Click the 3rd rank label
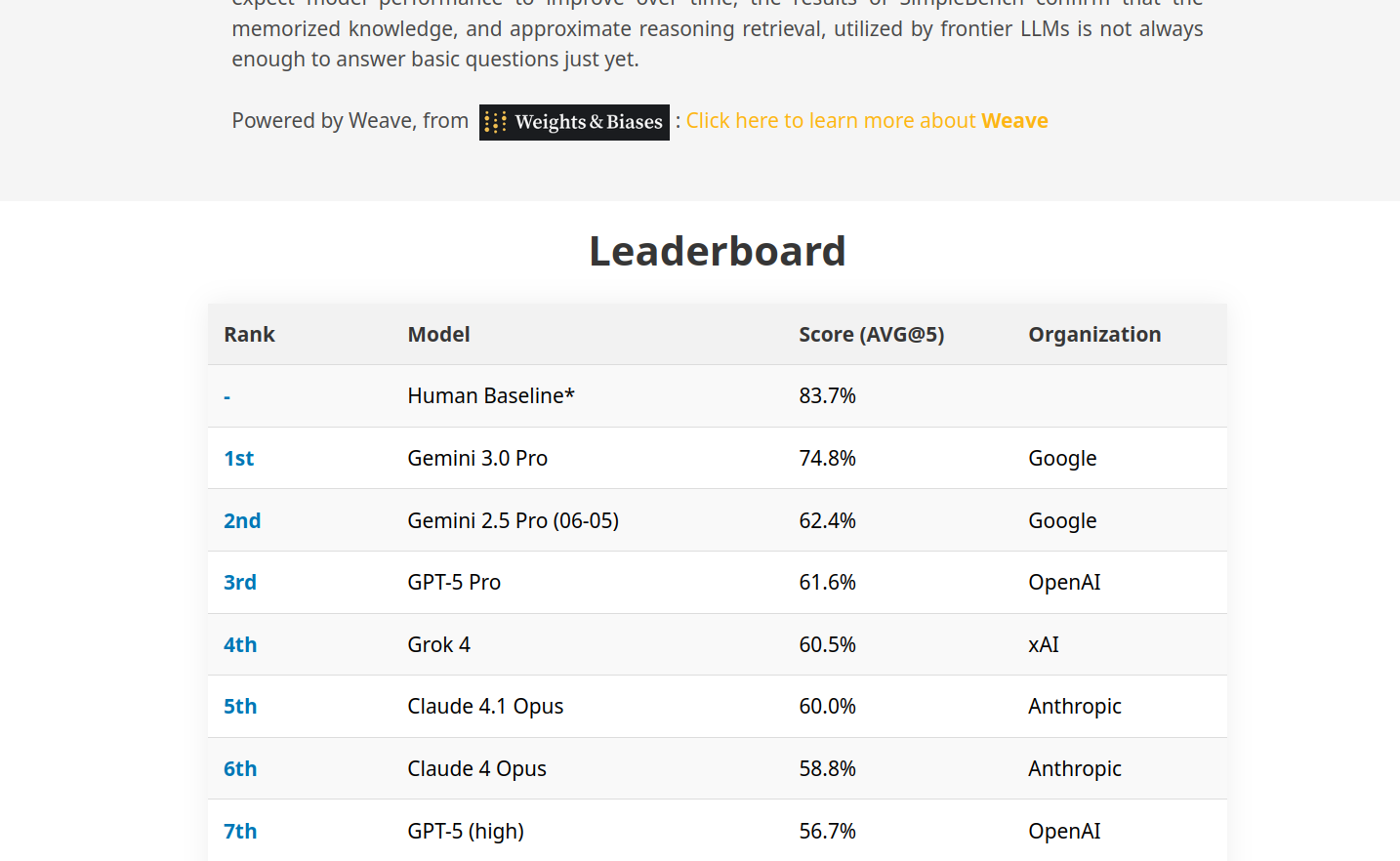The width and height of the screenshot is (1400, 861). coord(240,583)
